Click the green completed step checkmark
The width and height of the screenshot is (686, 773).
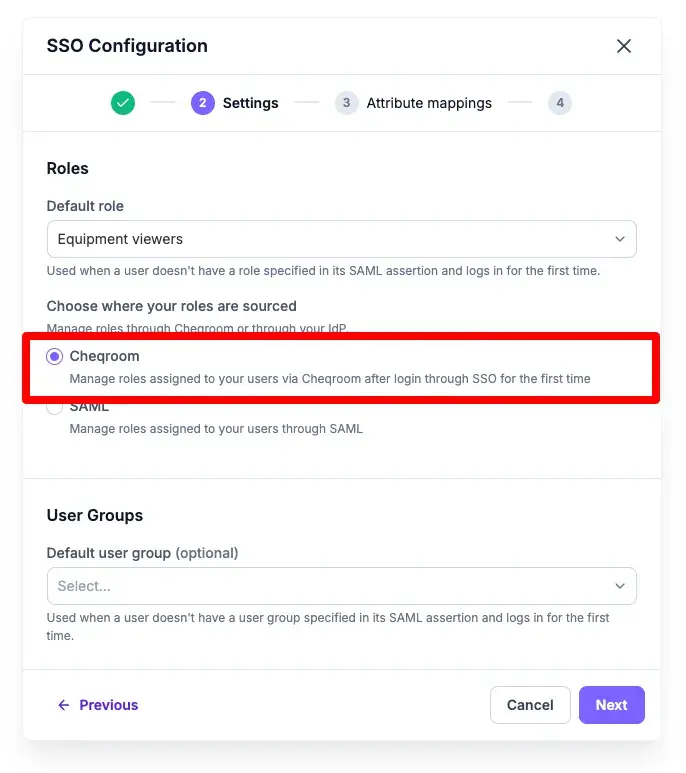123,103
